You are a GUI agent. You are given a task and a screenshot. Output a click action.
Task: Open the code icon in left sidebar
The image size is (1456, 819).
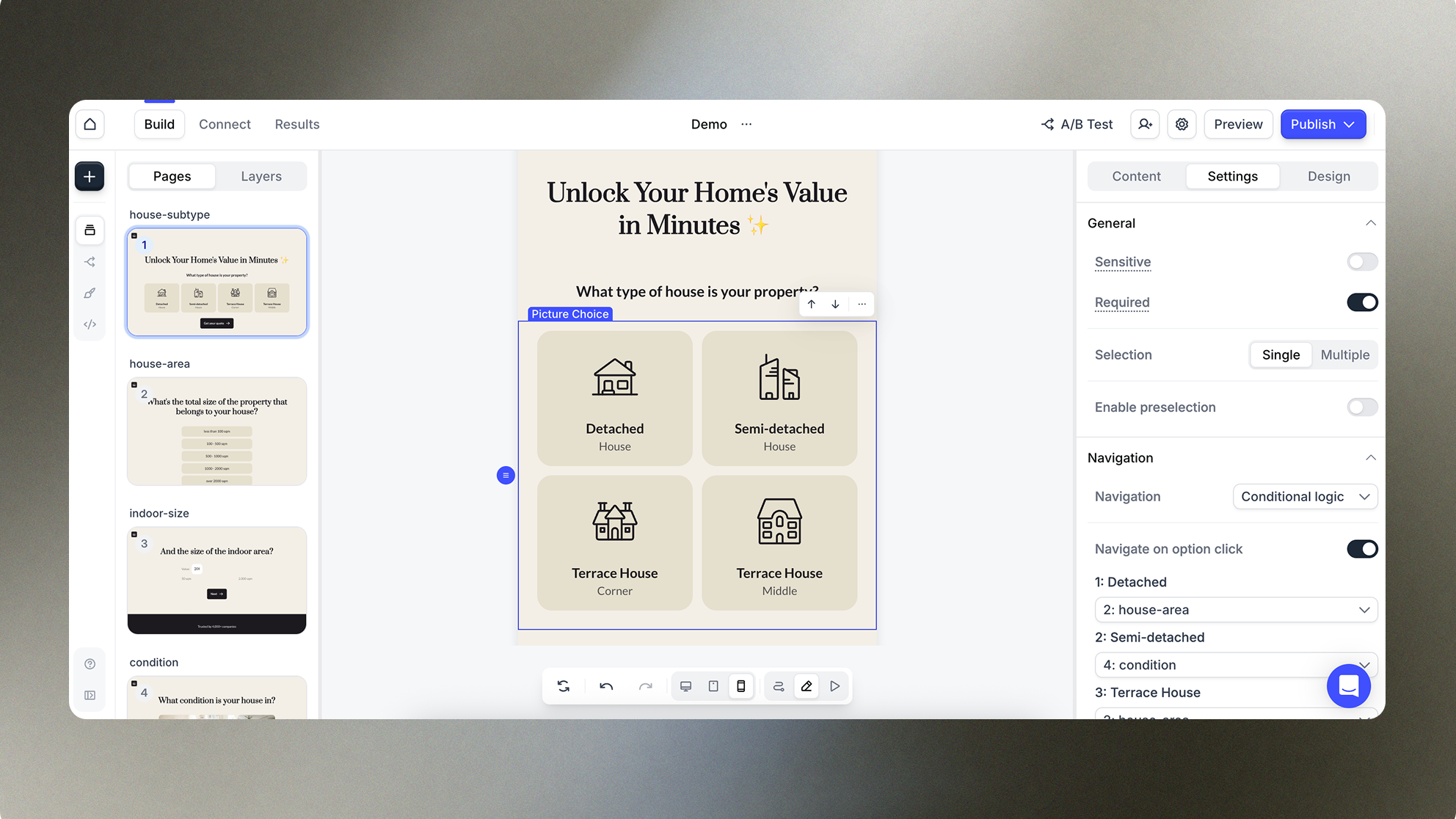[90, 324]
